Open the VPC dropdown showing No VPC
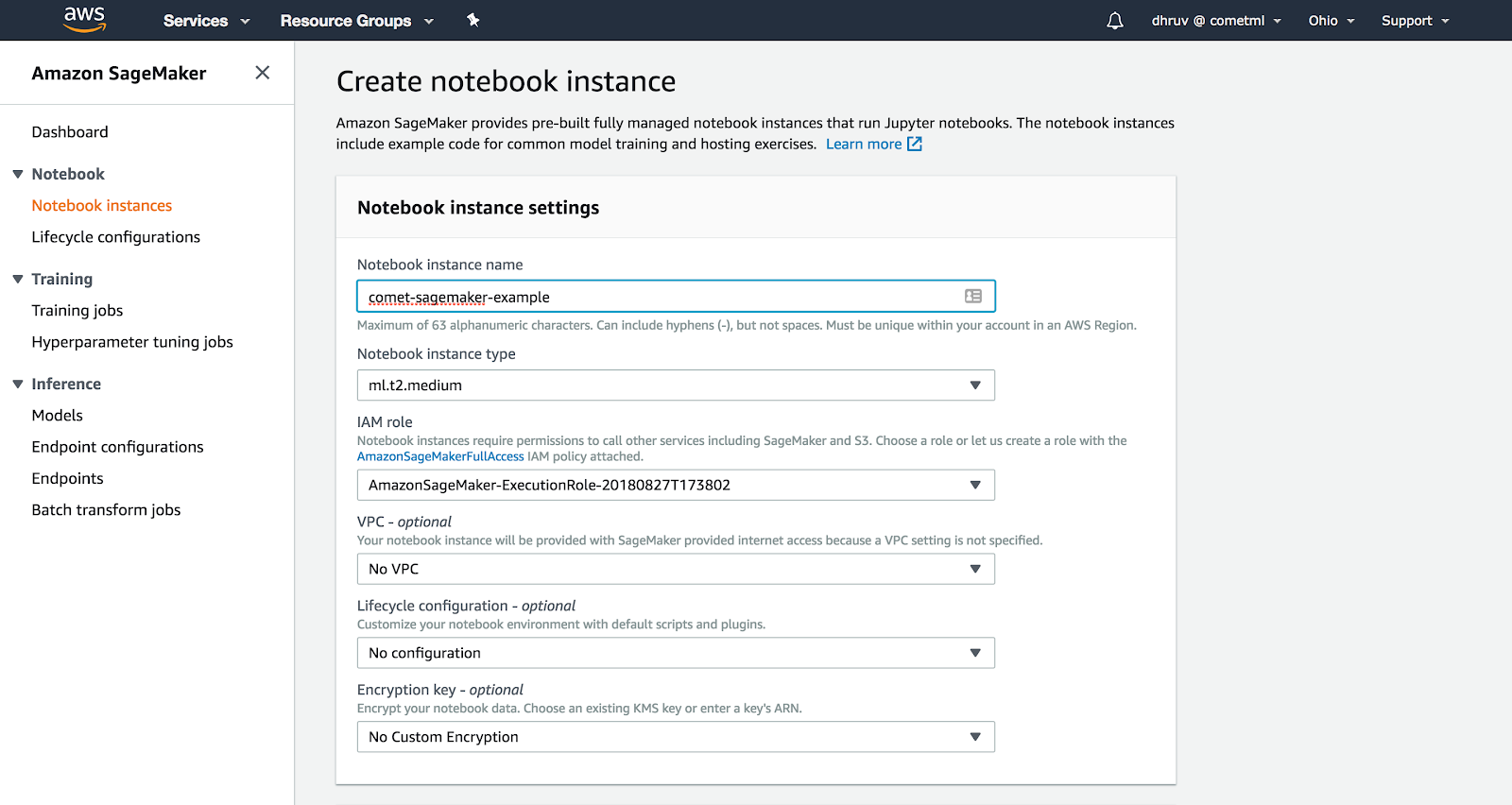This screenshot has height=805, width=1512. pyautogui.click(x=676, y=569)
